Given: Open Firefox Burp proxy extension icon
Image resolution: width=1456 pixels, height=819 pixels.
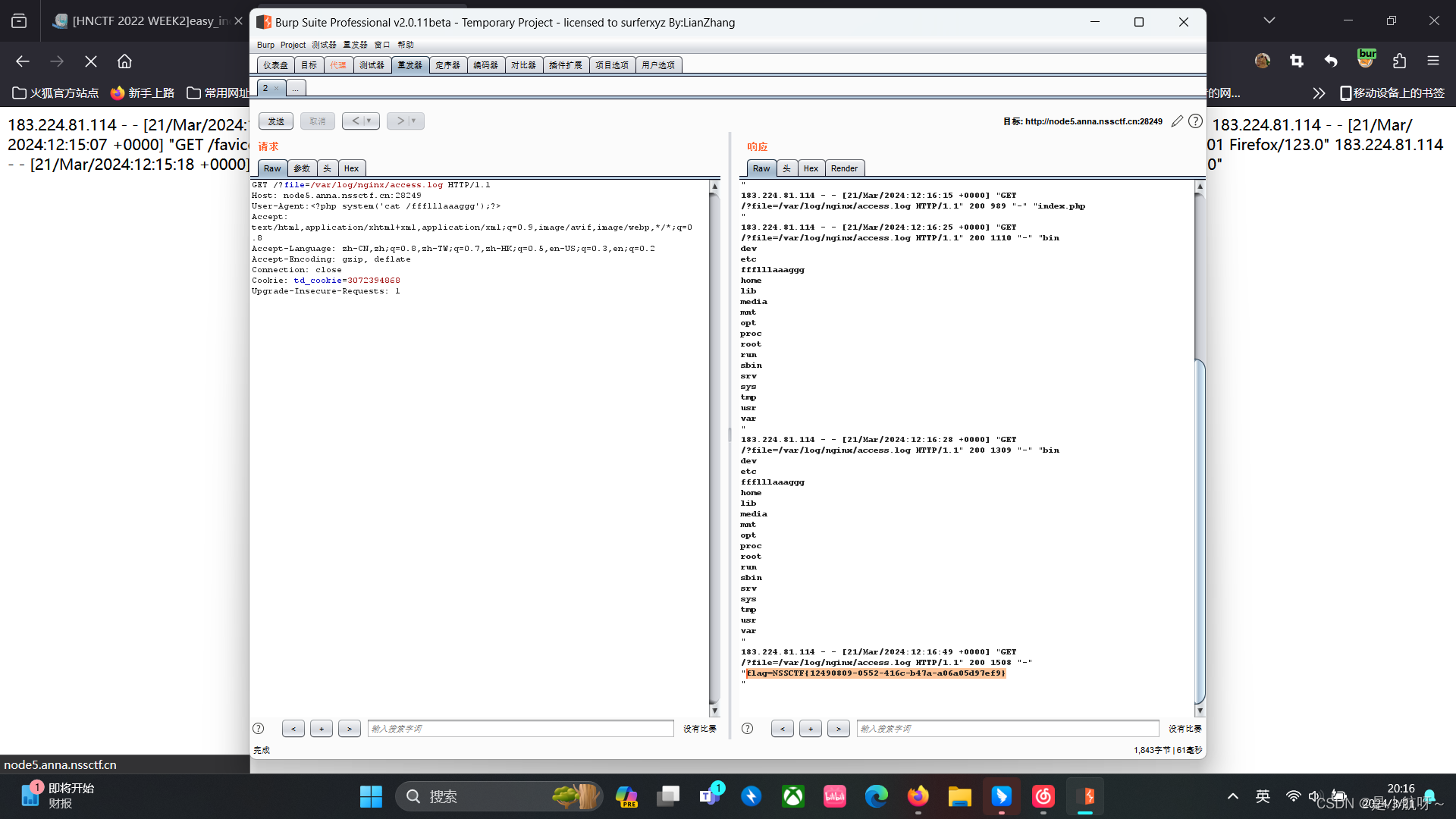Looking at the screenshot, I should 1367,60.
